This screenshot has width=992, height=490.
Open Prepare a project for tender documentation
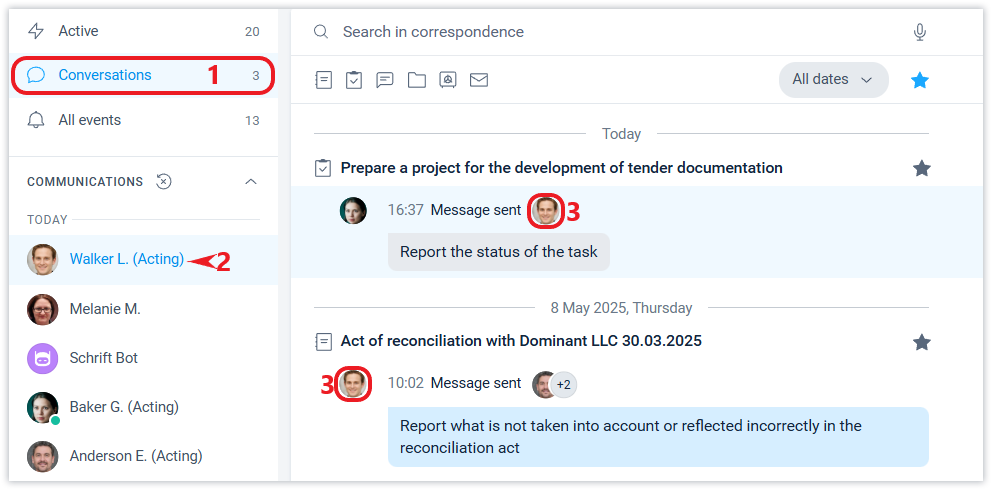pos(561,168)
